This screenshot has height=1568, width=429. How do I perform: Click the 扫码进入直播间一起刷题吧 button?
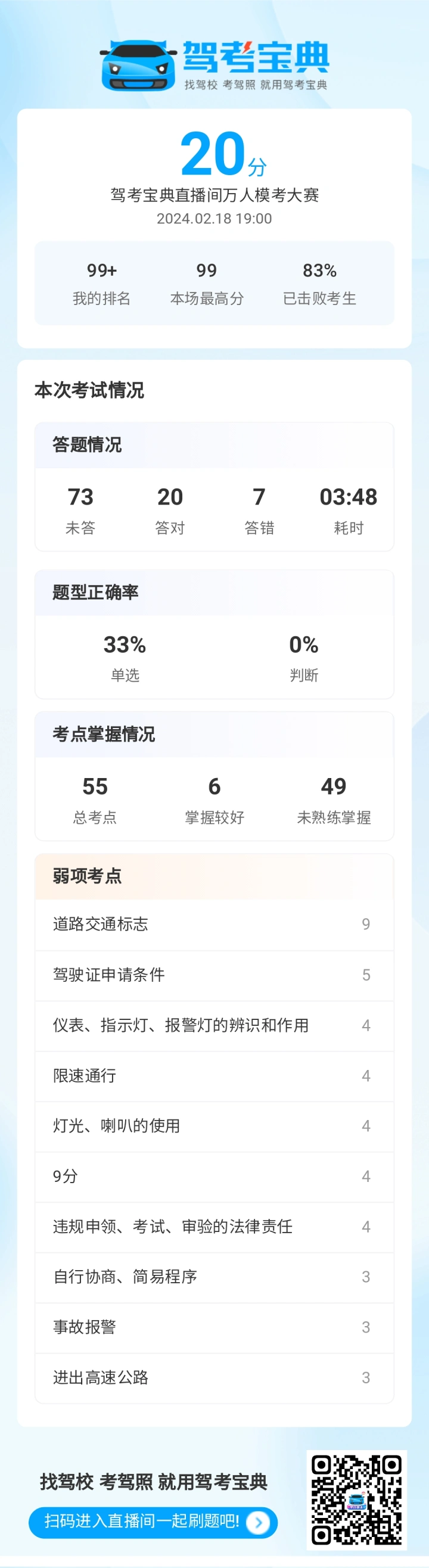pyautogui.click(x=153, y=1523)
